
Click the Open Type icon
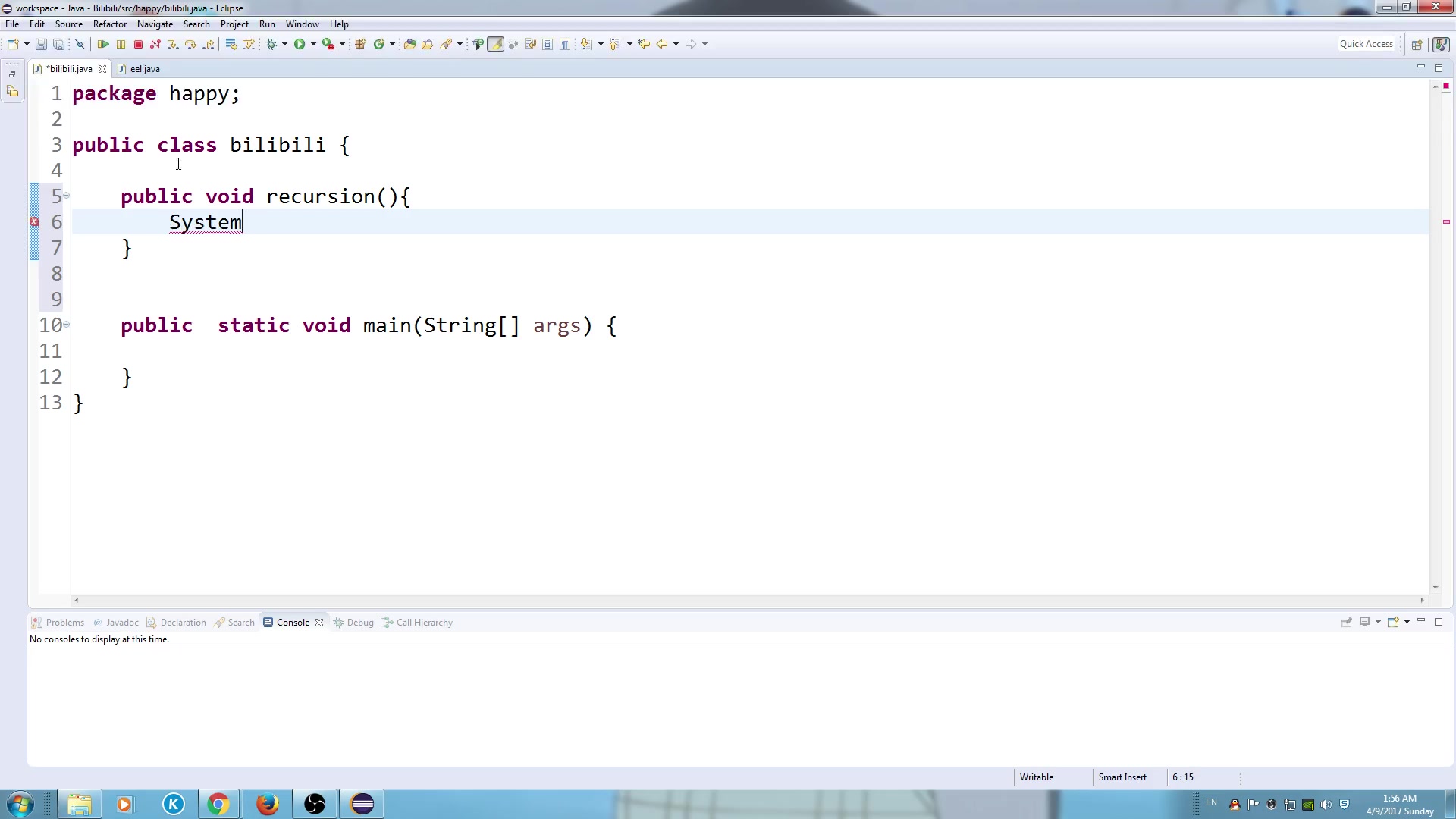pos(409,45)
